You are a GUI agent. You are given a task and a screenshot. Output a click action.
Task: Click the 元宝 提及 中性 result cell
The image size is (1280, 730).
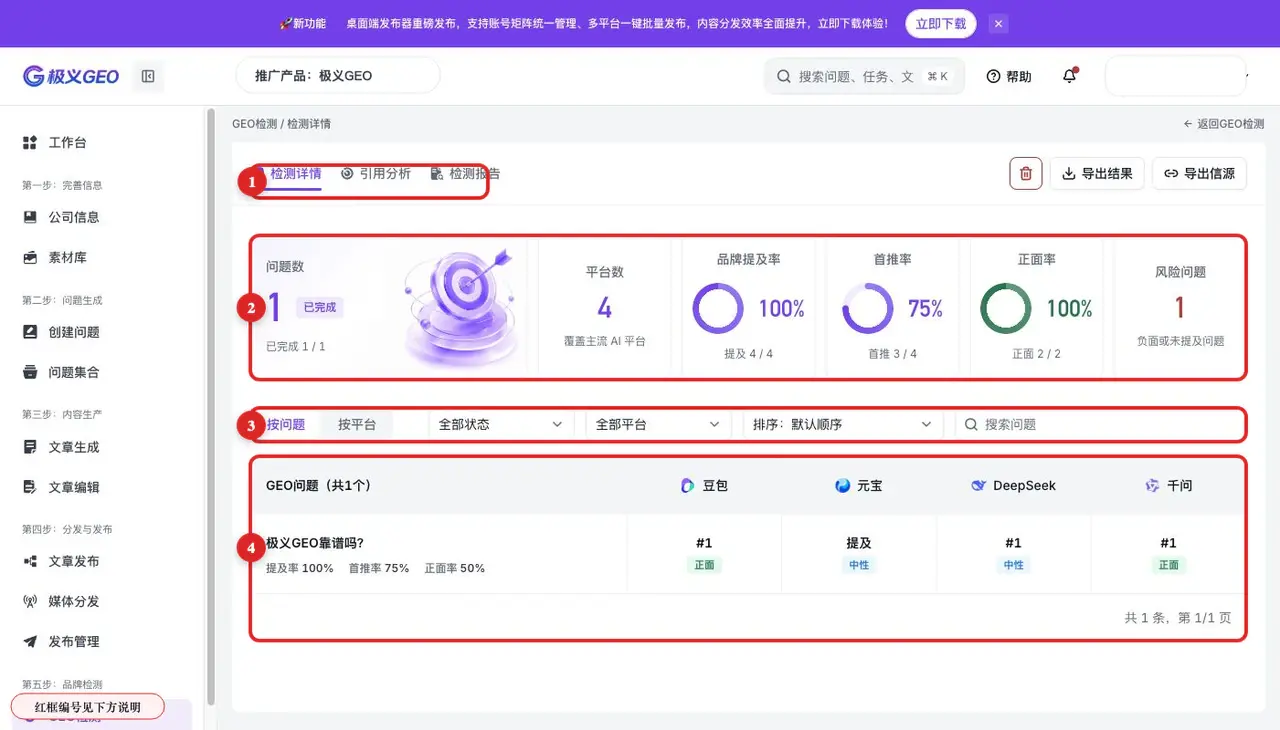(x=859, y=554)
